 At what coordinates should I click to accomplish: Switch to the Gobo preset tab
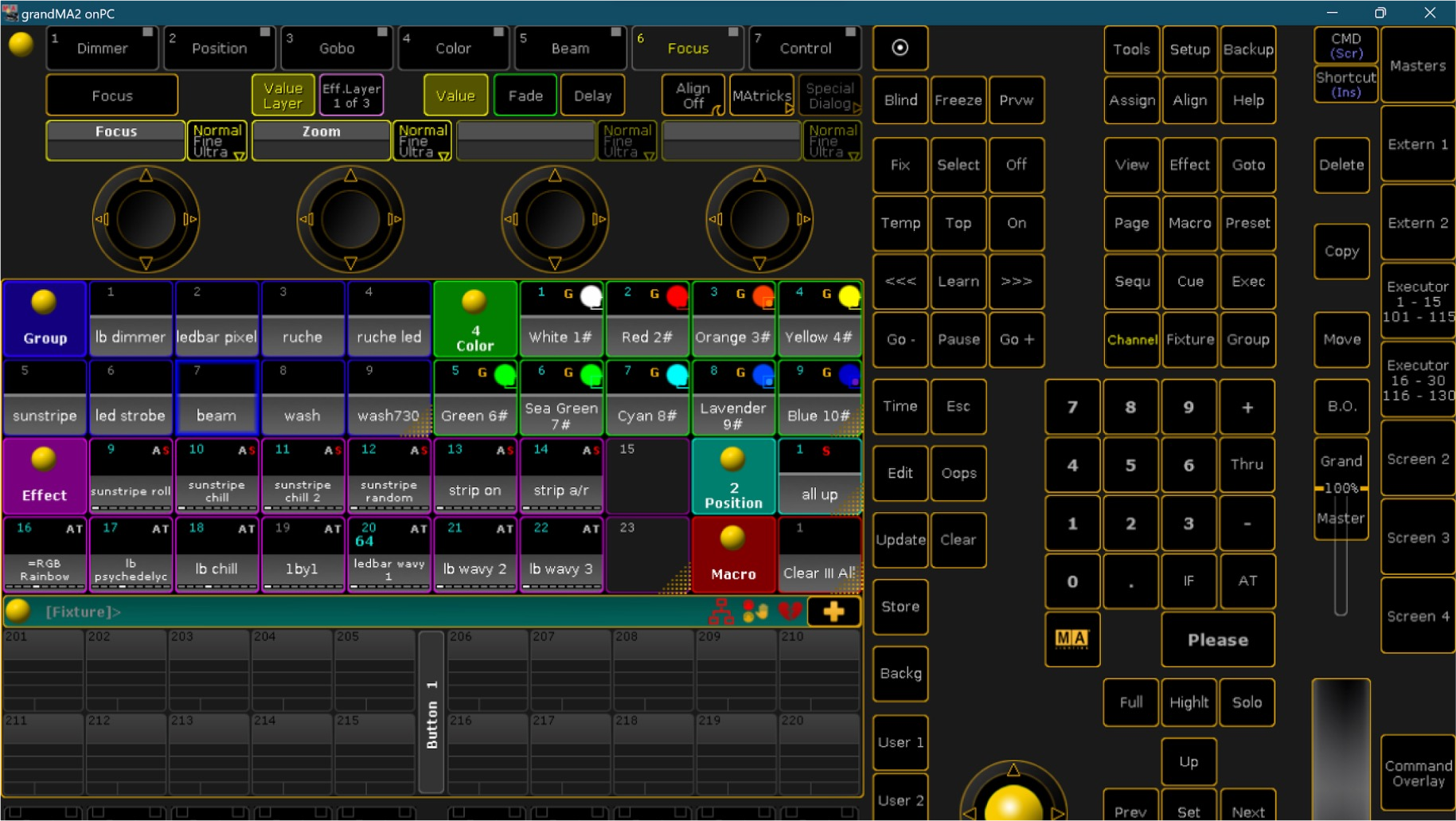pyautogui.click(x=337, y=48)
